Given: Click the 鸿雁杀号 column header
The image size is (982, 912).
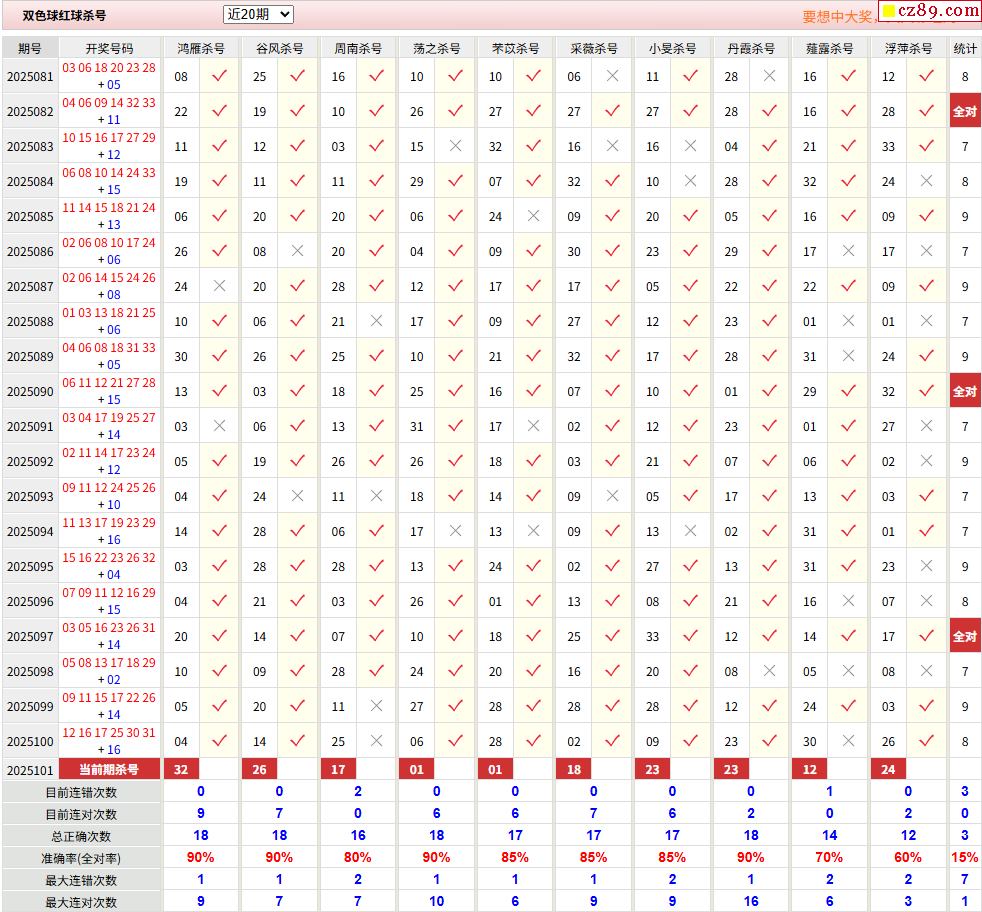Looking at the screenshot, I should click(x=200, y=48).
